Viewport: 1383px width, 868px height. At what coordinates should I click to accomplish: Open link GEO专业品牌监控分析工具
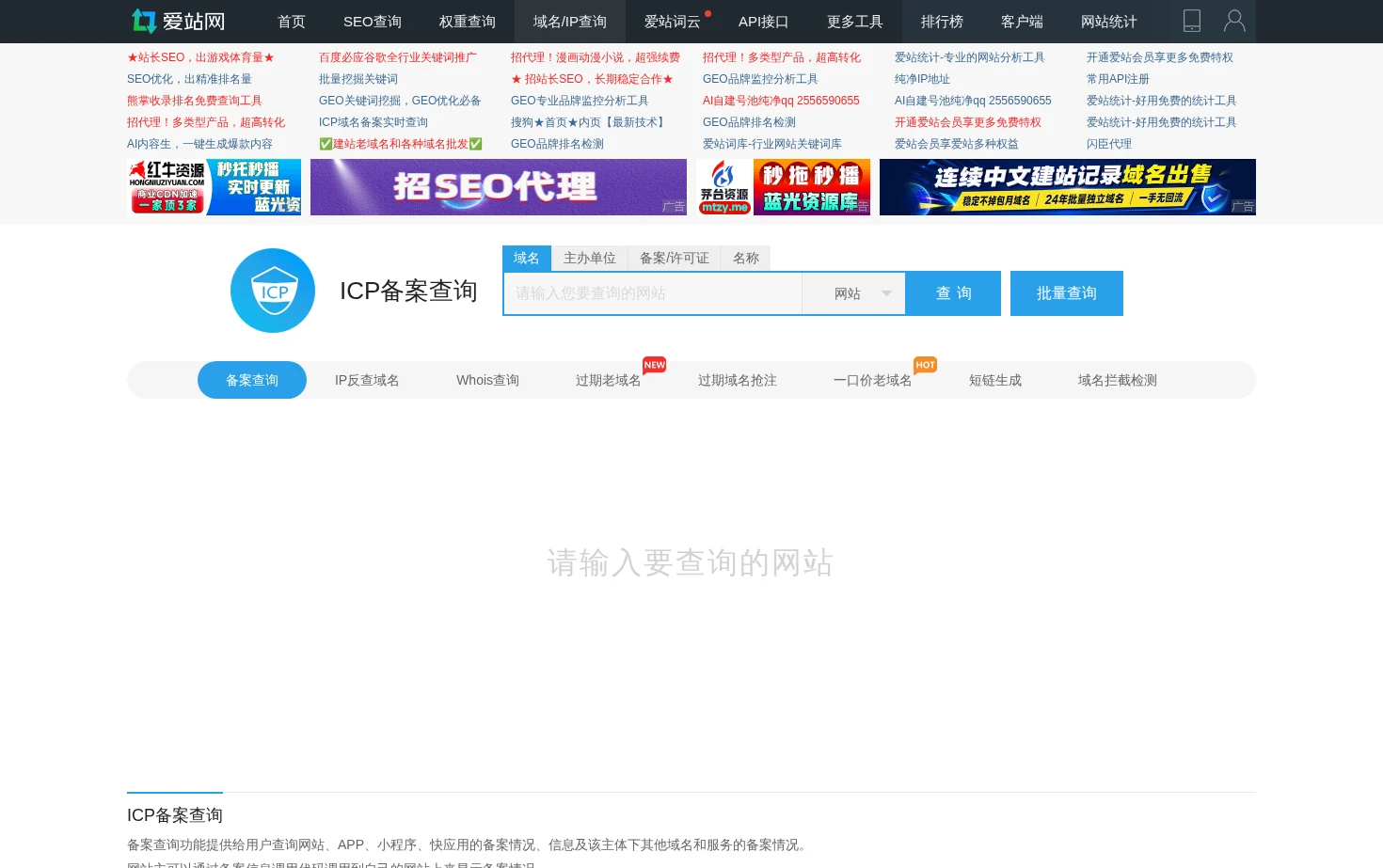[580, 101]
